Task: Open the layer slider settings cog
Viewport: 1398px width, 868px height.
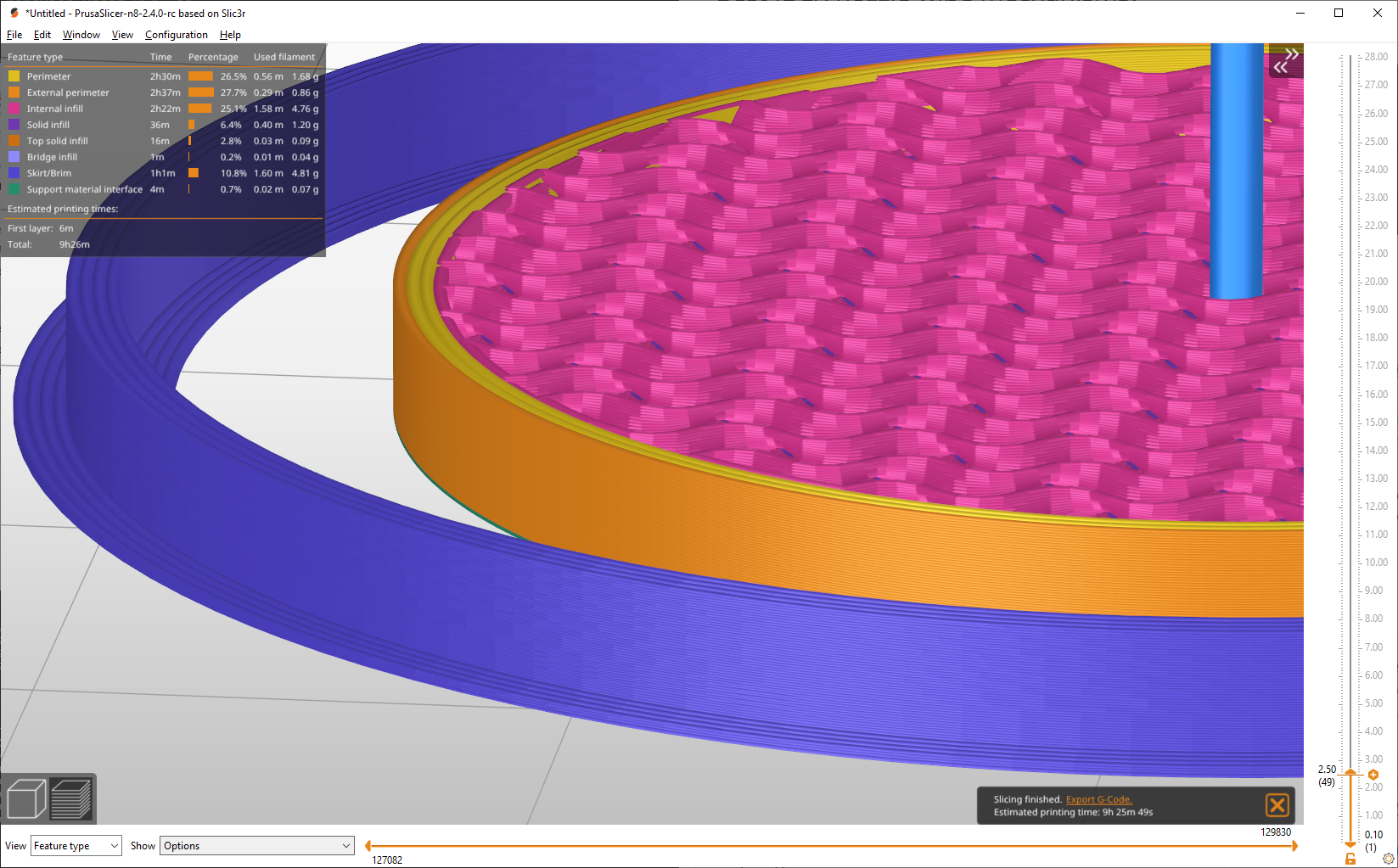Action: pyautogui.click(x=1388, y=859)
